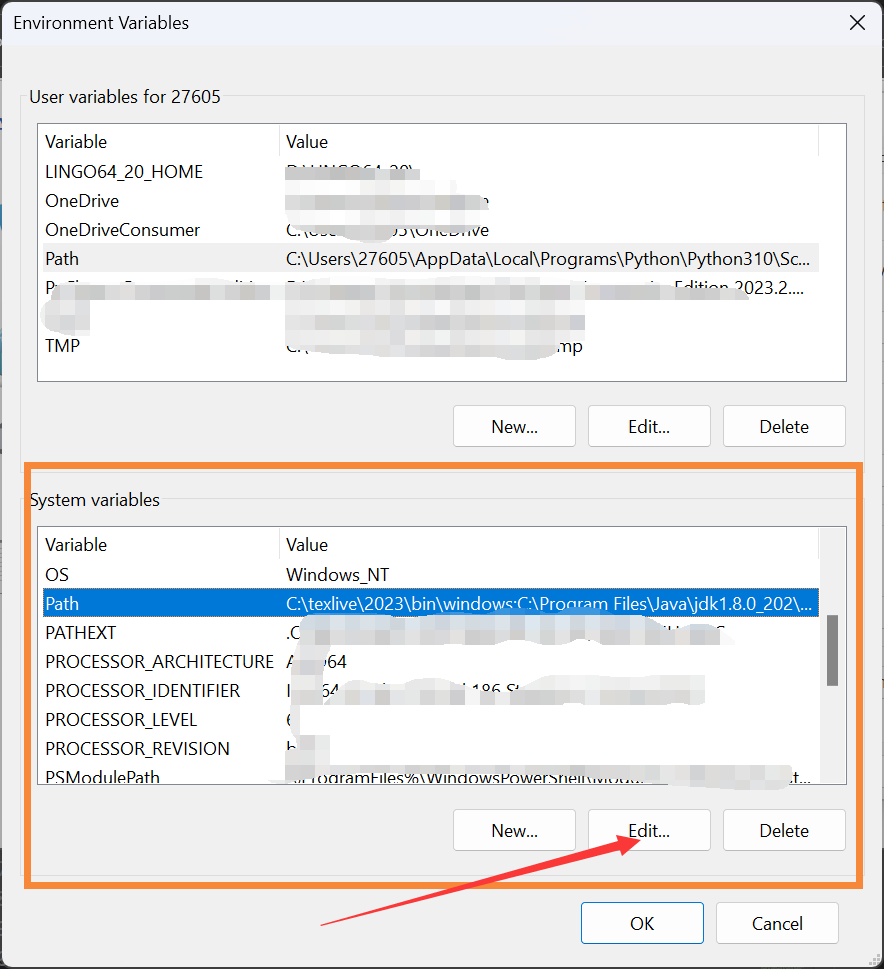Click Variable column header in user list
The width and height of the screenshot is (884, 969).
tap(159, 142)
